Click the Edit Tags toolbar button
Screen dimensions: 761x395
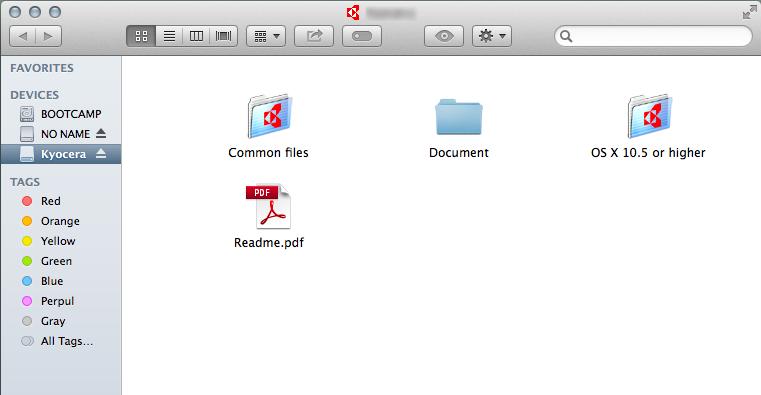click(362, 36)
